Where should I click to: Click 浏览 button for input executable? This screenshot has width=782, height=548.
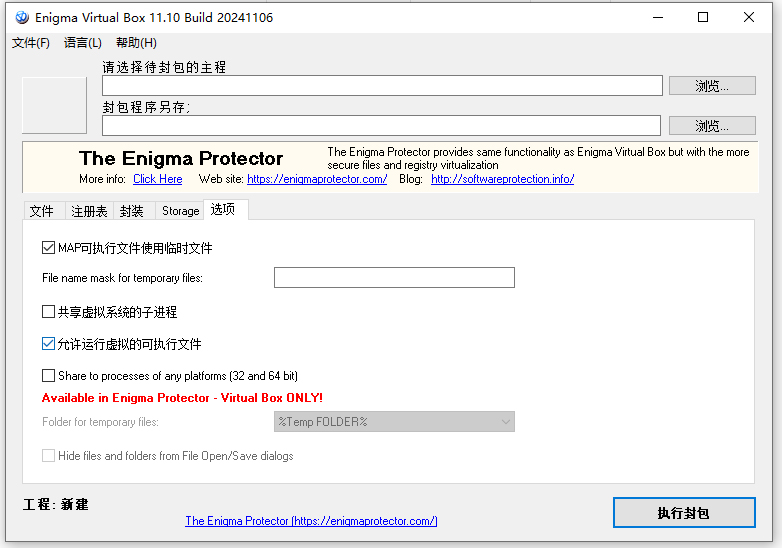click(x=712, y=86)
